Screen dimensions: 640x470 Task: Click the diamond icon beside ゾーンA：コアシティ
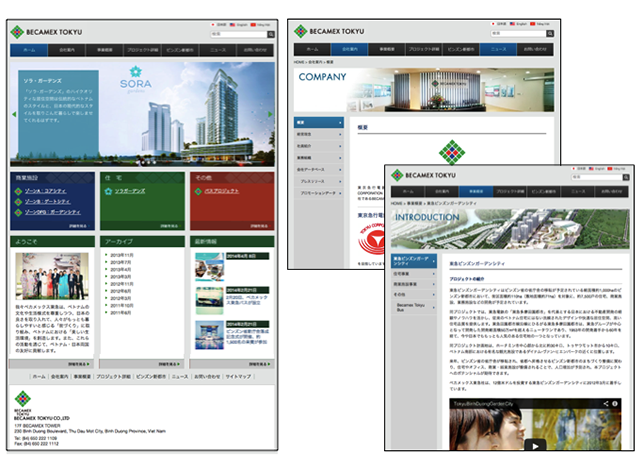18,191
